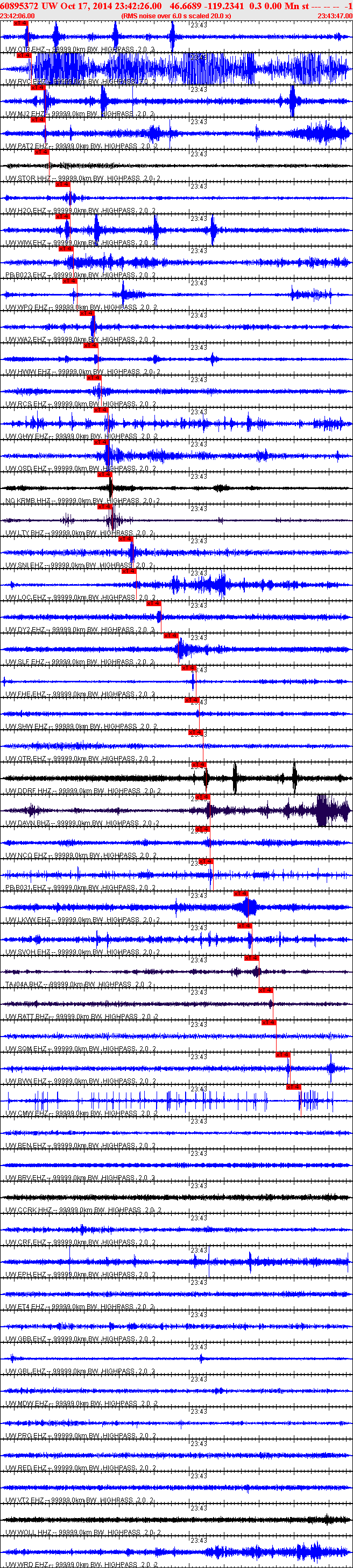Select the UW BVW EHZ station label
The width and height of the screenshot is (353, 1568).
(81, 1082)
